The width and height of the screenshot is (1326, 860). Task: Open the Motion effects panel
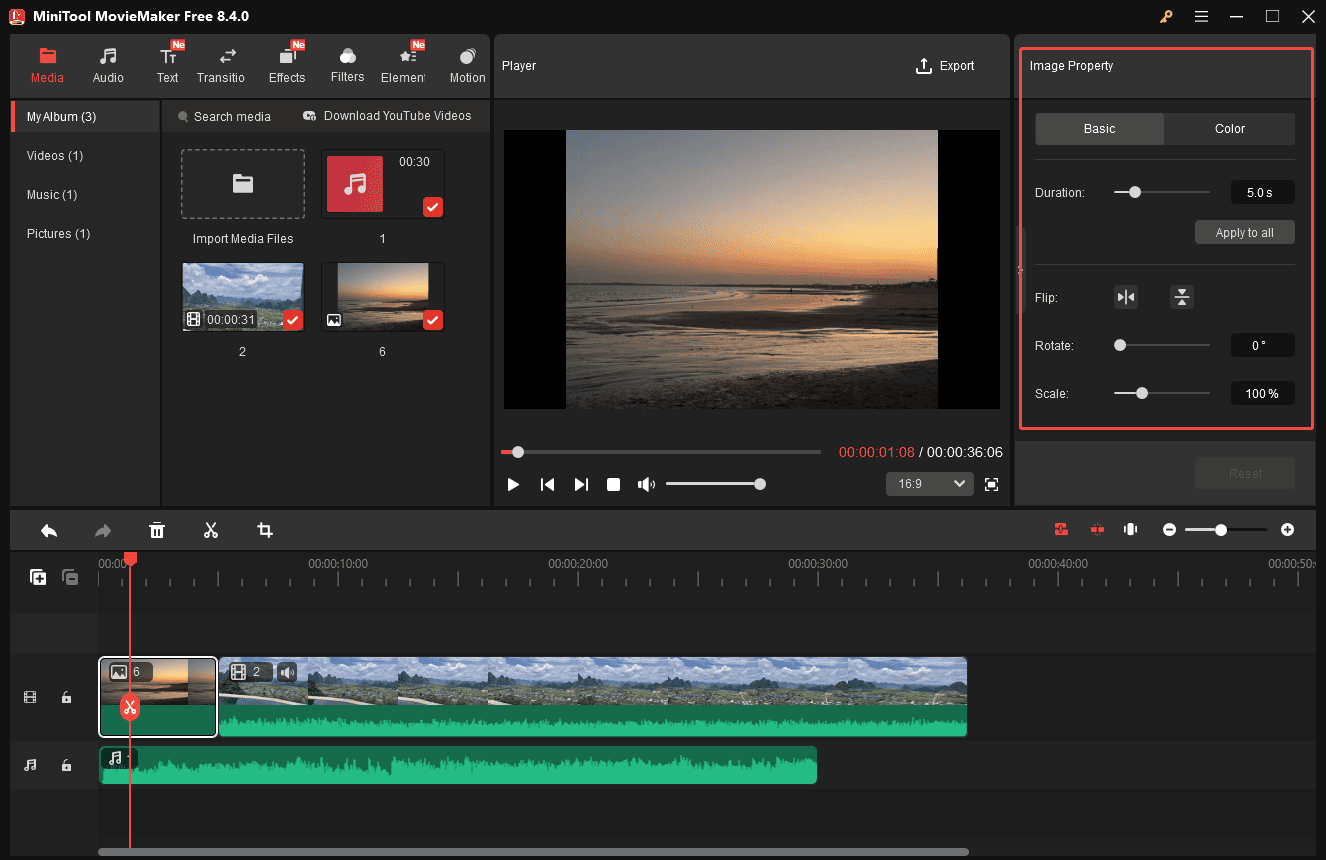coord(466,64)
